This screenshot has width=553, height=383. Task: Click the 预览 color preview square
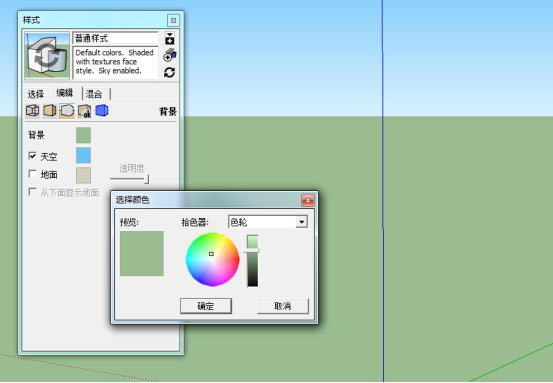[x=142, y=254]
